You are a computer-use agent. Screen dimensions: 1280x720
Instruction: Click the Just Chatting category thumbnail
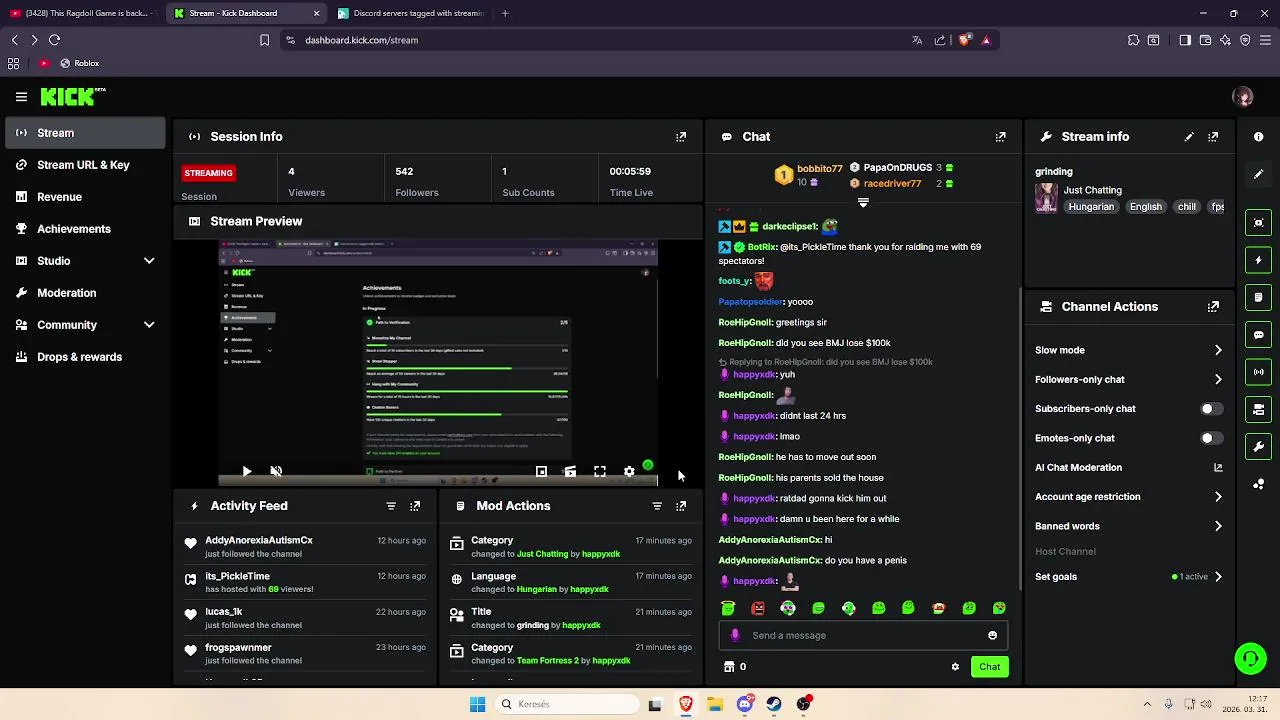1046,198
